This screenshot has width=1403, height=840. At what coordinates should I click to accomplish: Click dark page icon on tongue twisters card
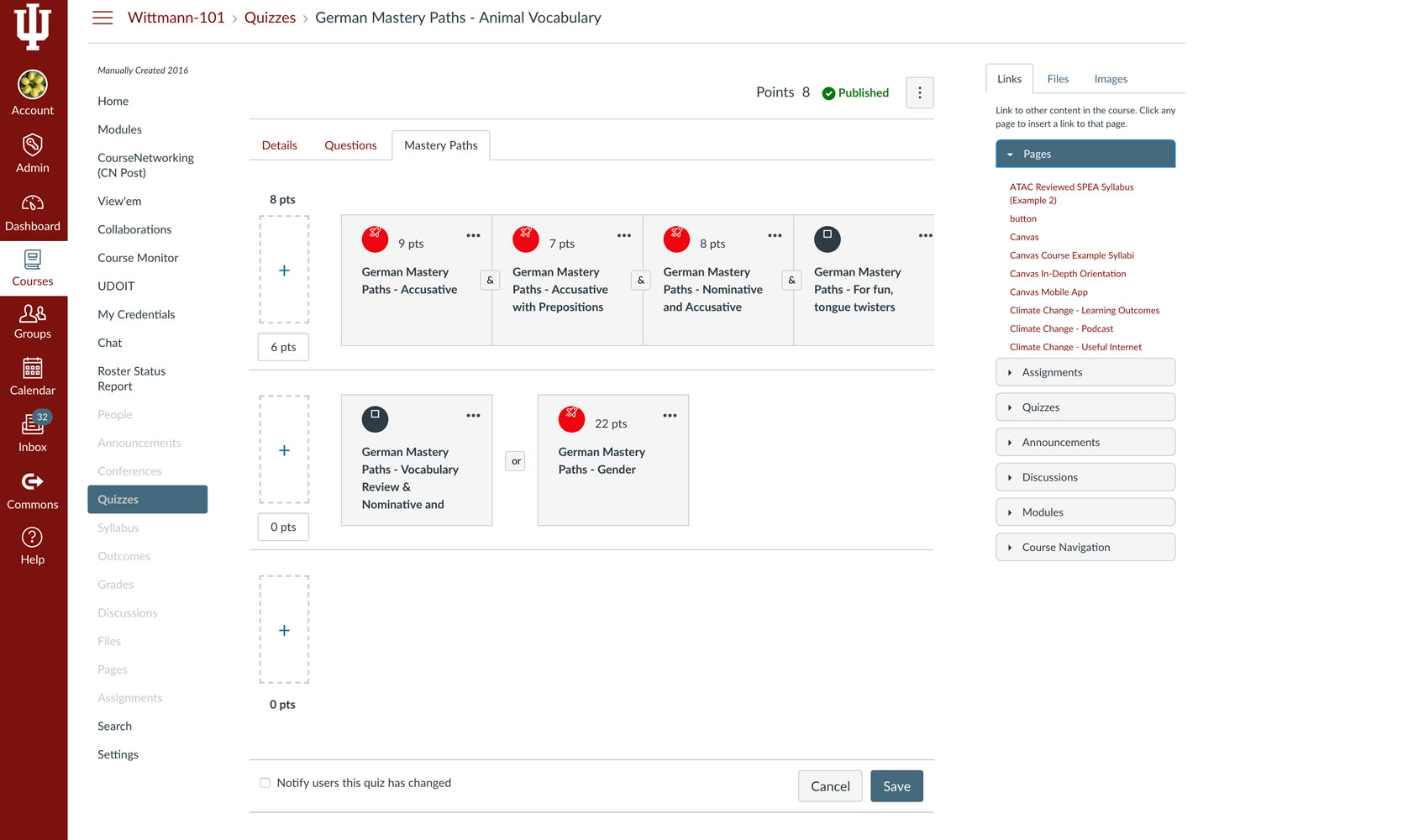828,239
